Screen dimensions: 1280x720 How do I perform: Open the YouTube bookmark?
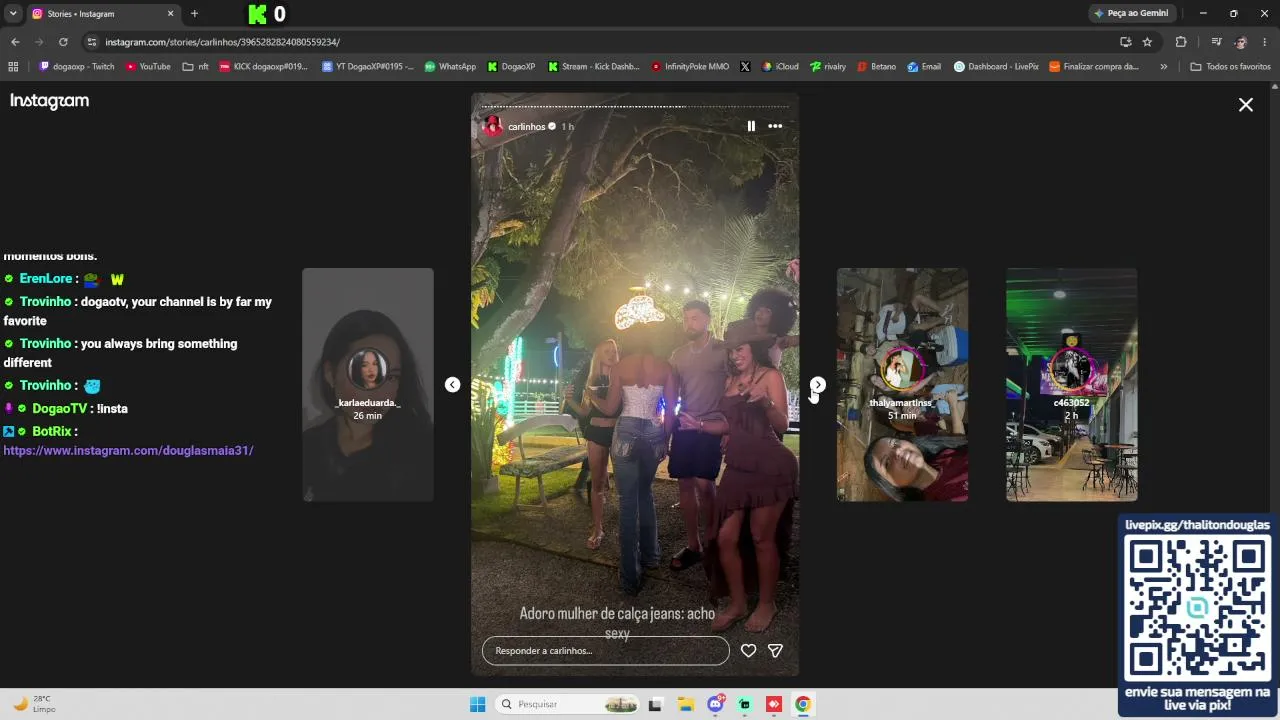[x=148, y=67]
